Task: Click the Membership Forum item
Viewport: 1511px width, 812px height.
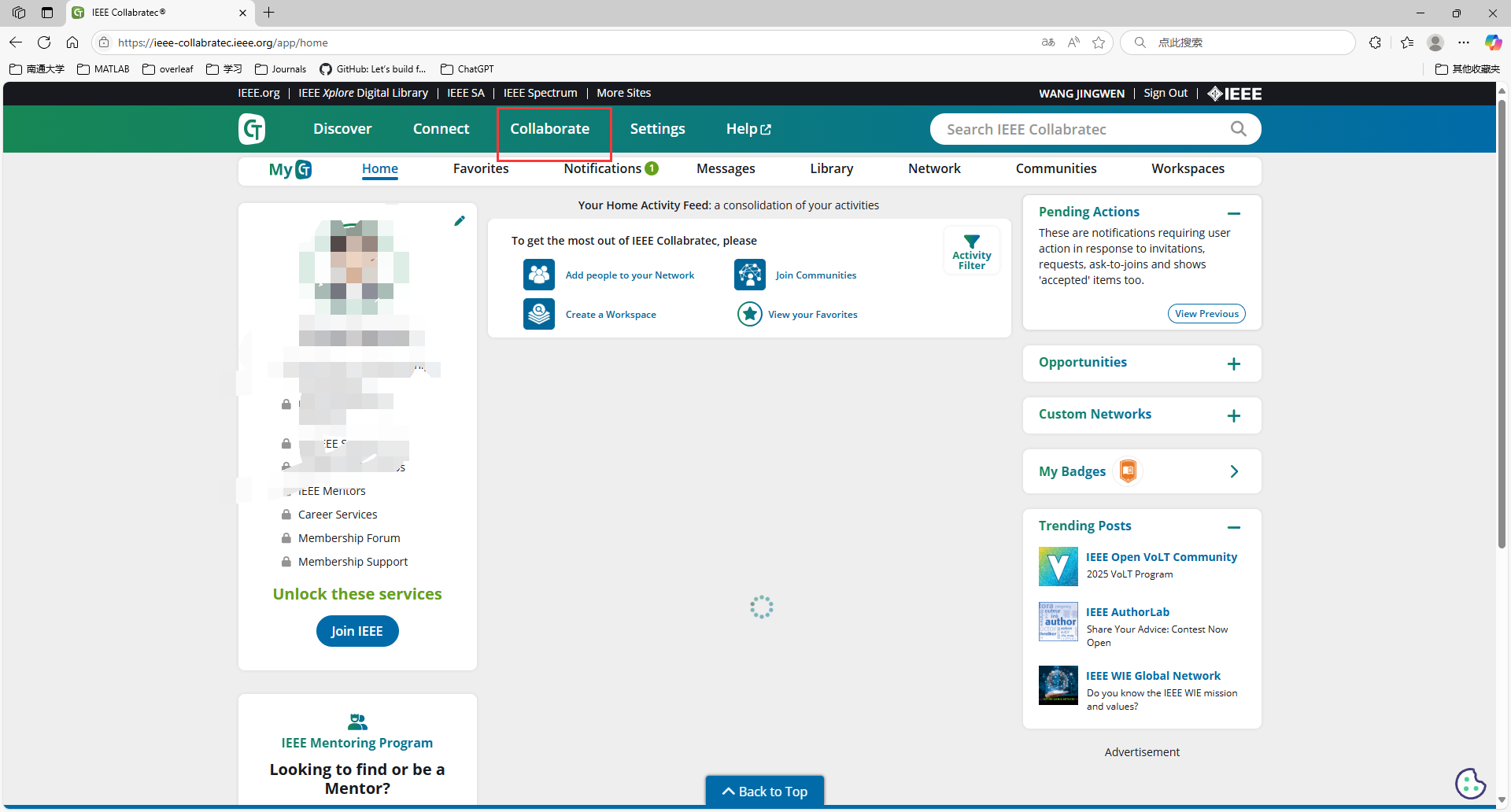Action: (349, 538)
